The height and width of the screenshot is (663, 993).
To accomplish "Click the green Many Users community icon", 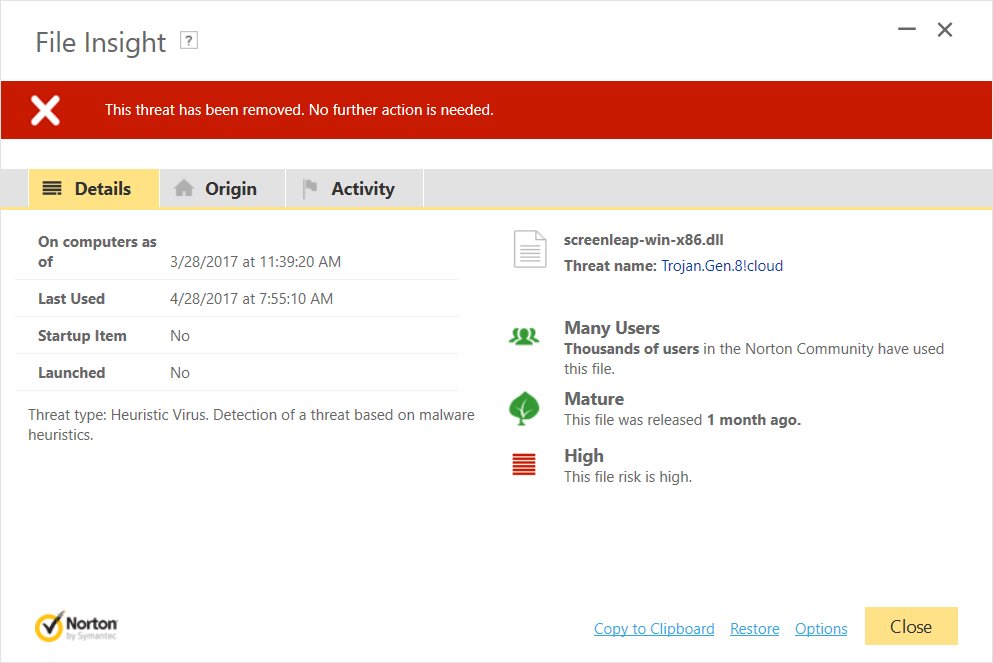I will pos(524,336).
